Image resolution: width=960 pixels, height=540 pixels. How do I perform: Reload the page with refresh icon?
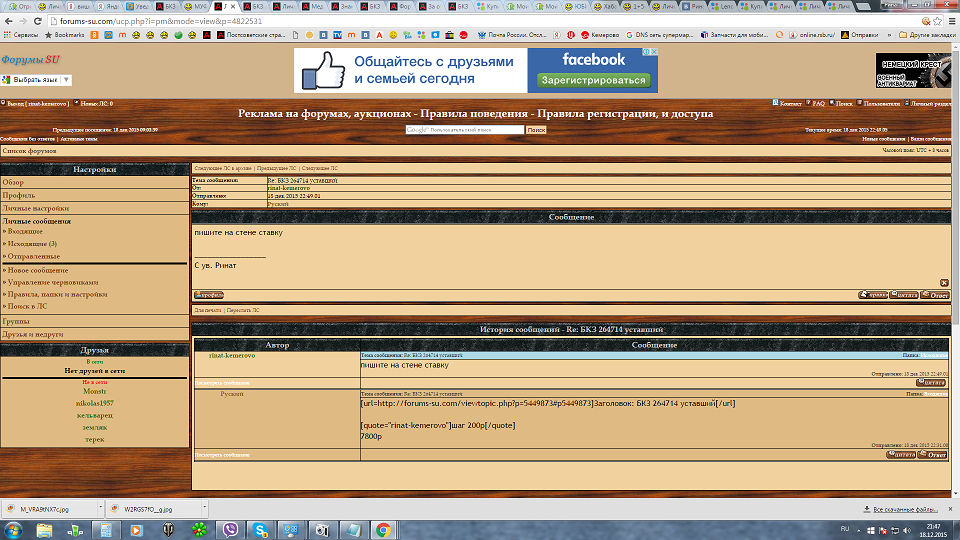[x=38, y=21]
